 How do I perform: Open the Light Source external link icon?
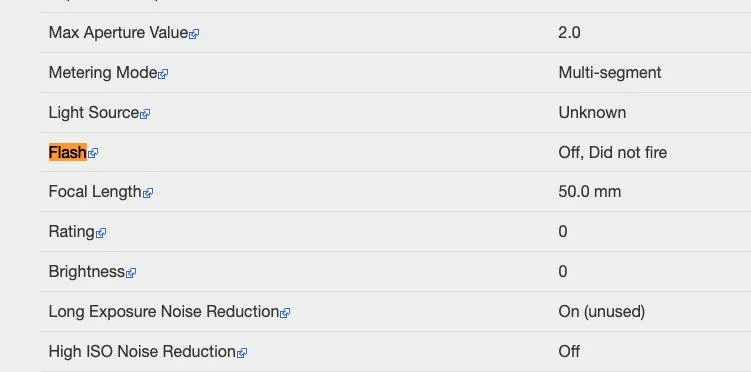[145, 114]
